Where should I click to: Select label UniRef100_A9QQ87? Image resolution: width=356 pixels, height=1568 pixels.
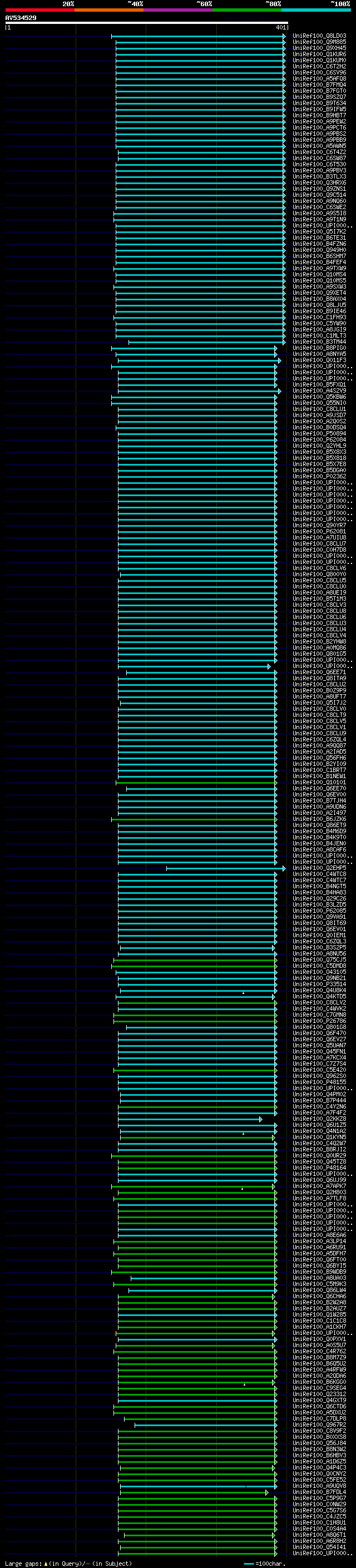click(x=319, y=746)
